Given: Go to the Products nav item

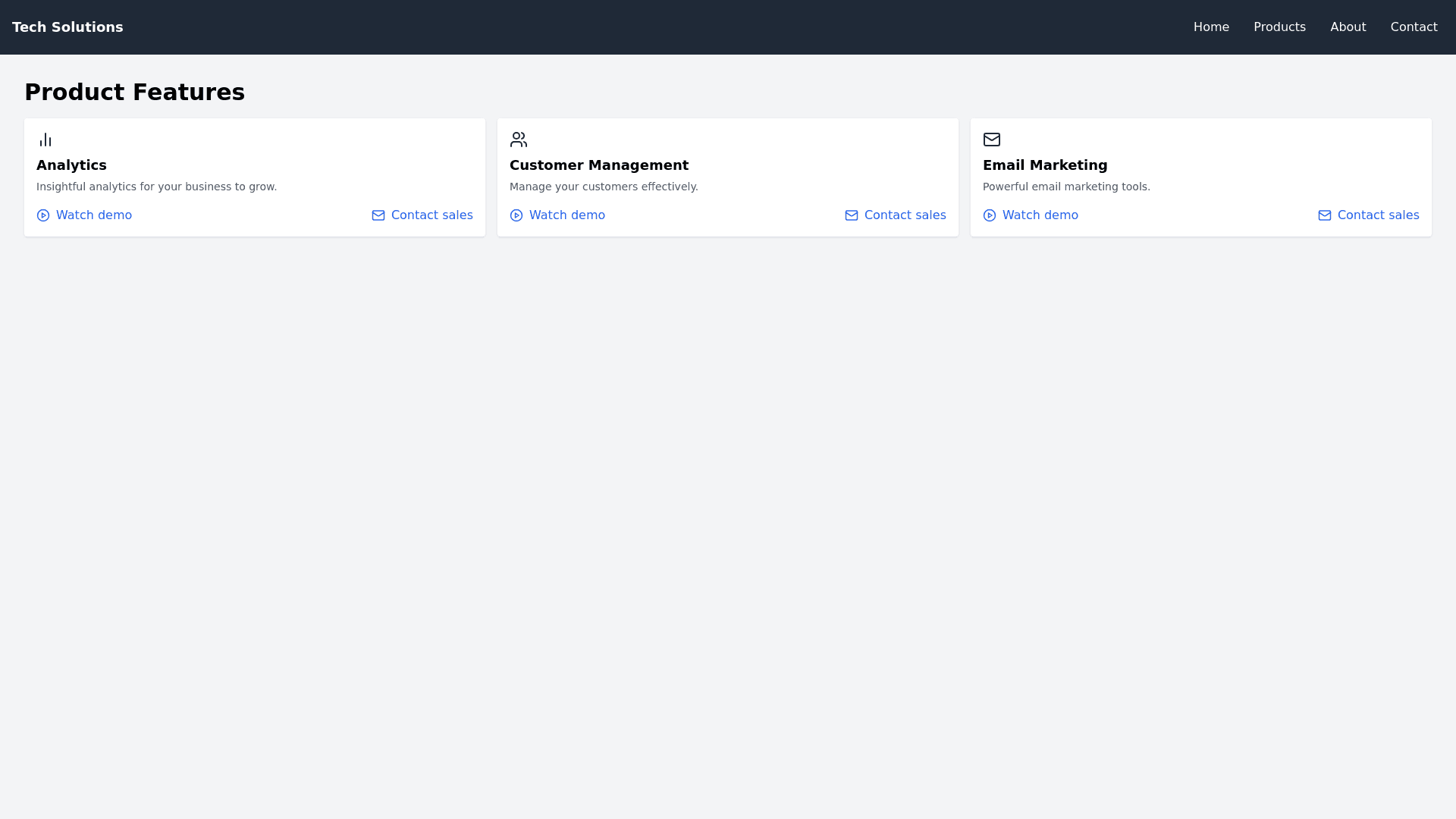Looking at the screenshot, I should pyautogui.click(x=1279, y=27).
